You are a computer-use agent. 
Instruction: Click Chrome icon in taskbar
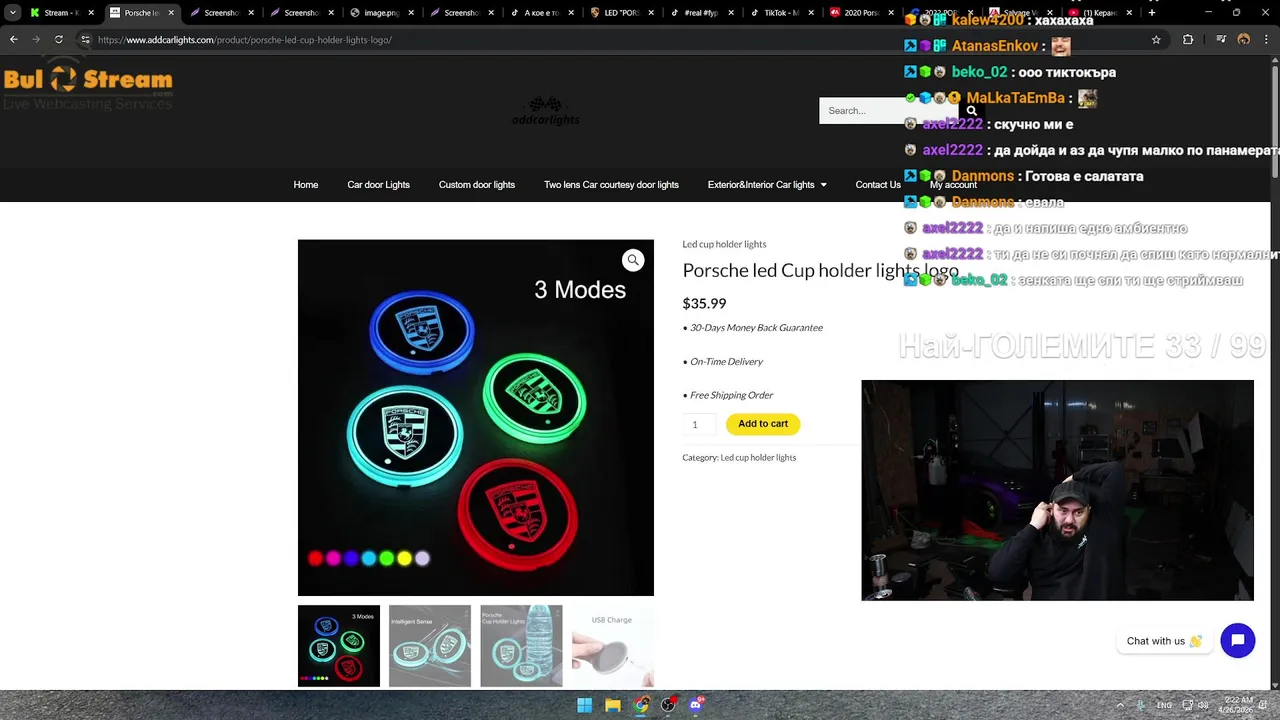tap(641, 705)
